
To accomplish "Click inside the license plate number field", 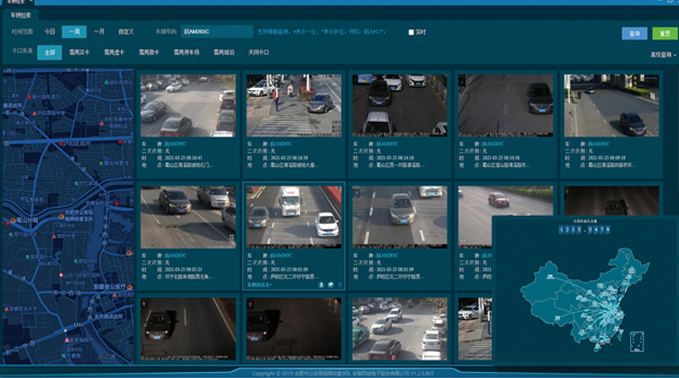I will pos(217,32).
